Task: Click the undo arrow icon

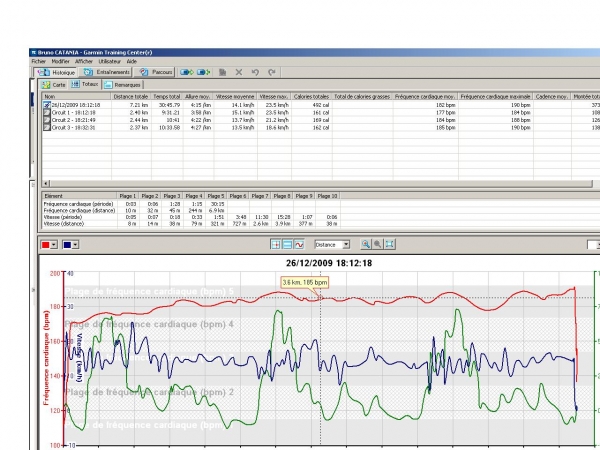Action: [255, 72]
